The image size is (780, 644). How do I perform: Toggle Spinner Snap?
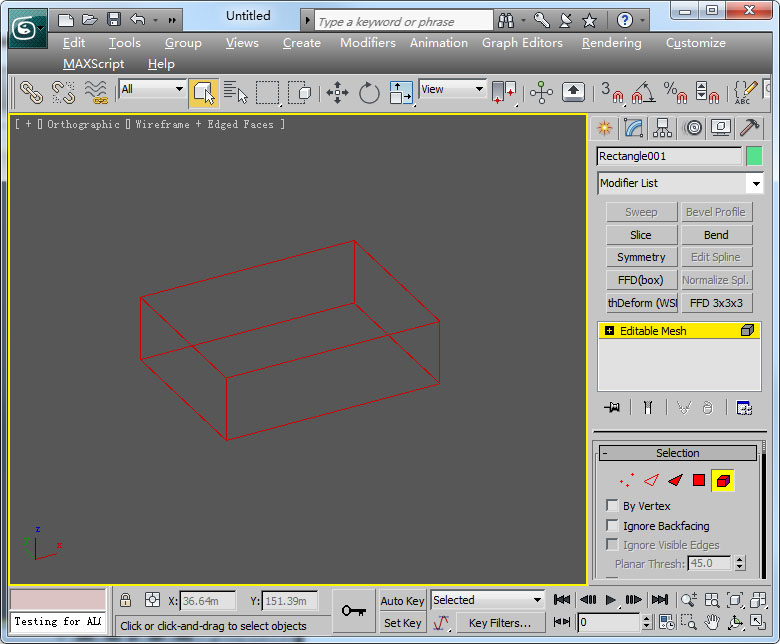[707, 92]
